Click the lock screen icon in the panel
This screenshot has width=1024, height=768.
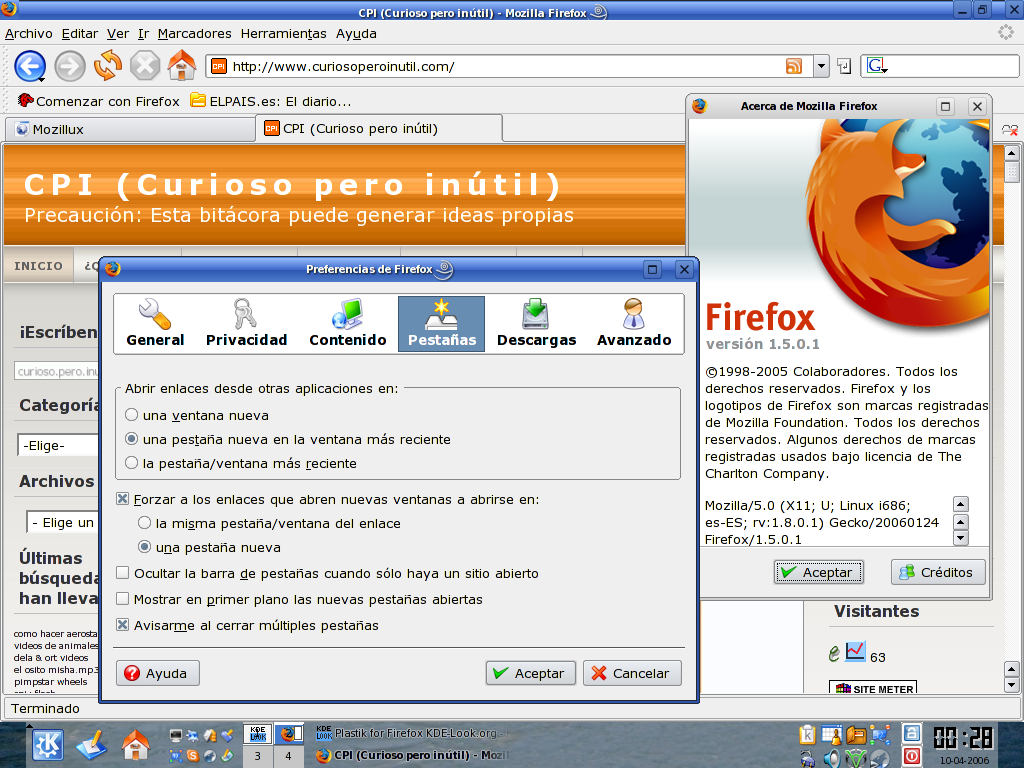tap(912, 734)
